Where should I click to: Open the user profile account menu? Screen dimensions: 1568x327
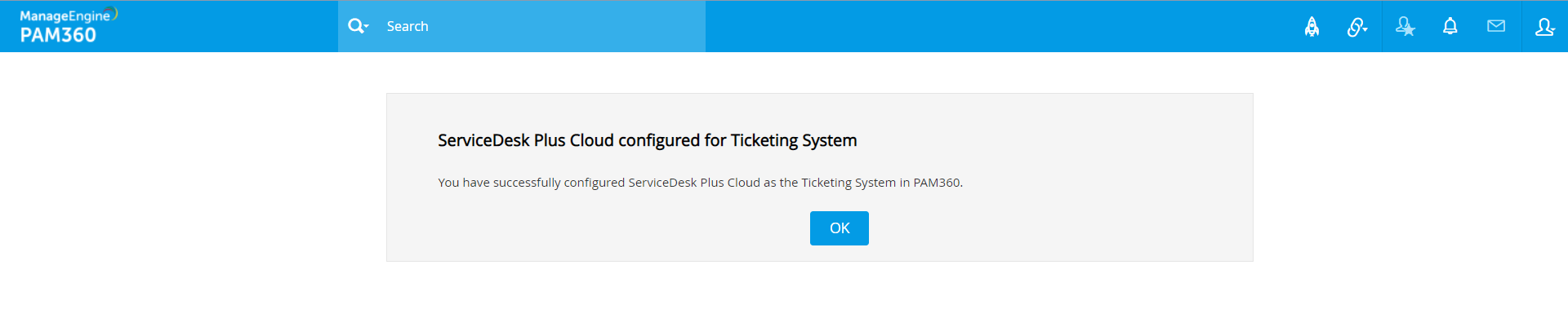(x=1544, y=27)
